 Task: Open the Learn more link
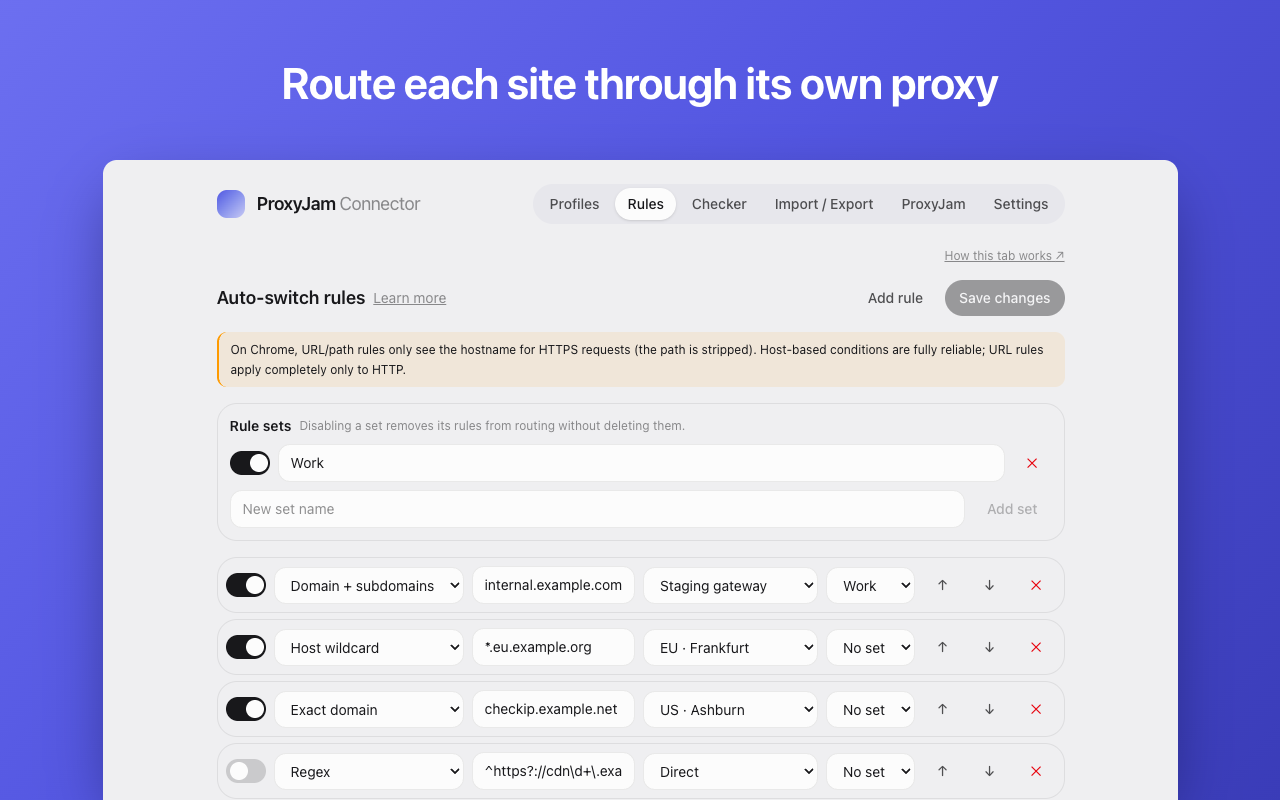coord(410,298)
